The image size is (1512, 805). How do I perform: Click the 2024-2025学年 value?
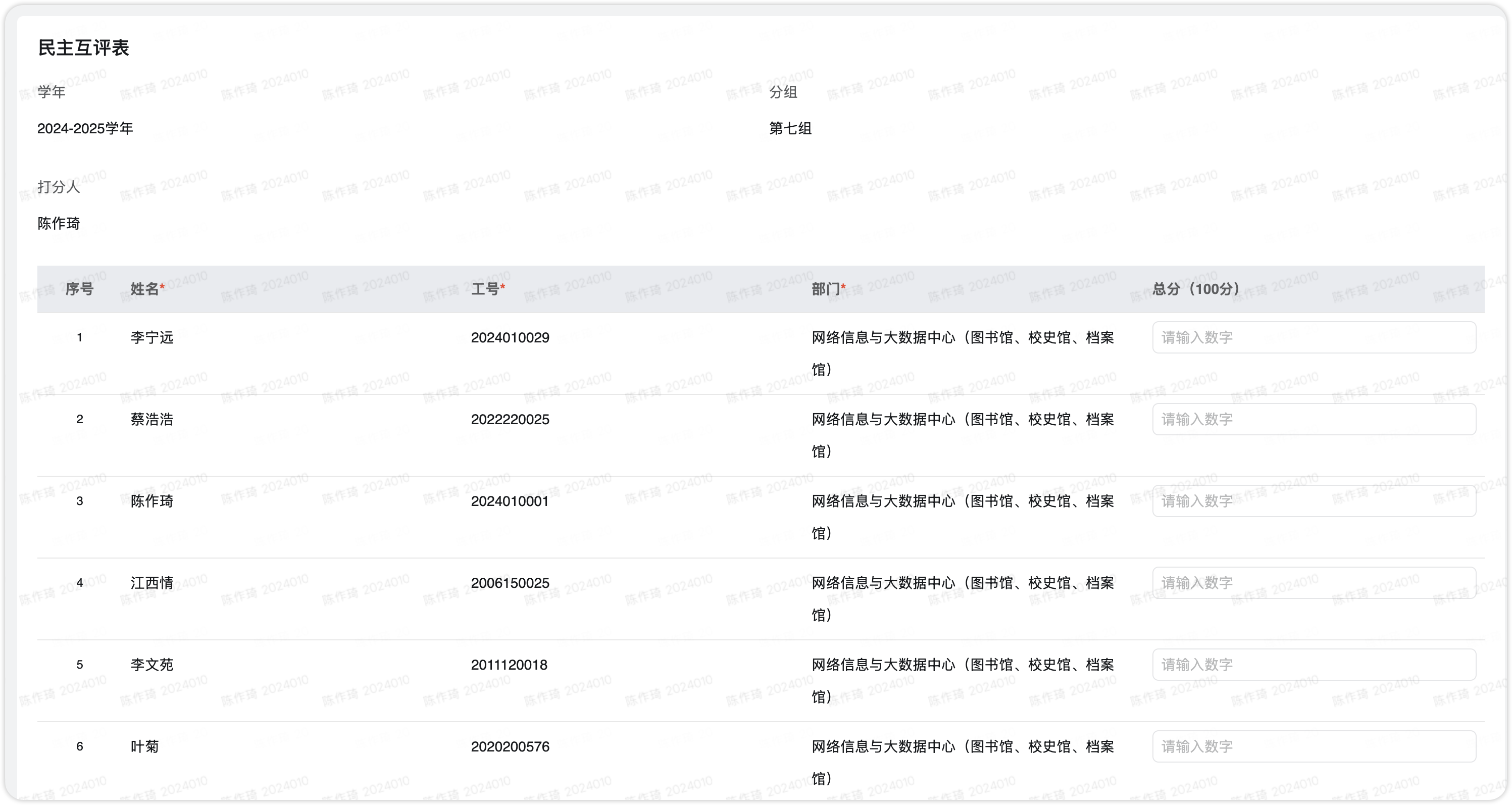click(85, 129)
